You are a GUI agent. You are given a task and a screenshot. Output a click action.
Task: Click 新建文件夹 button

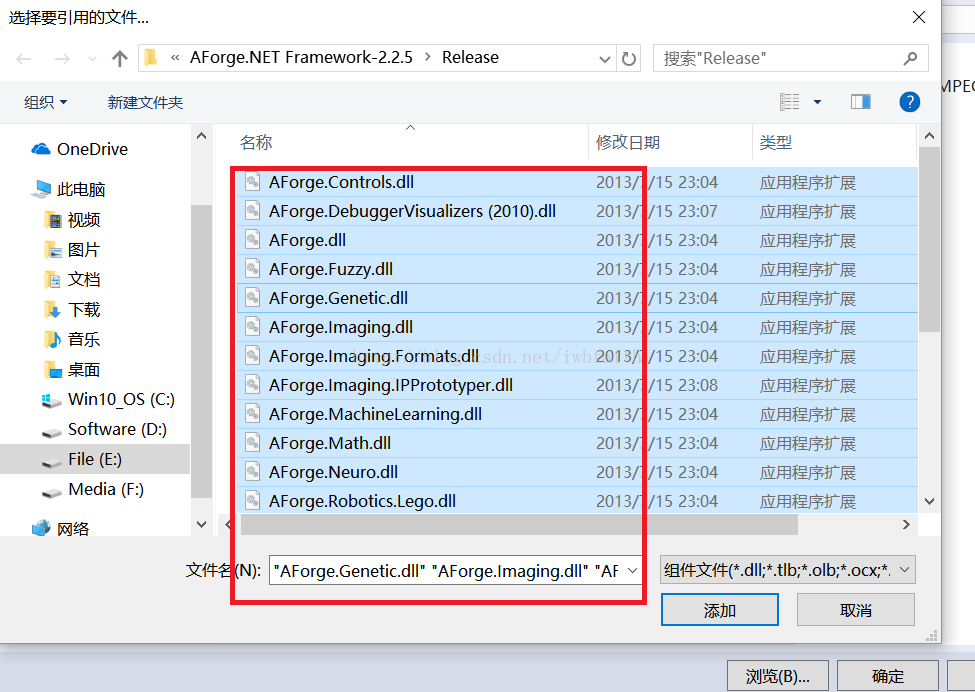pos(145,102)
